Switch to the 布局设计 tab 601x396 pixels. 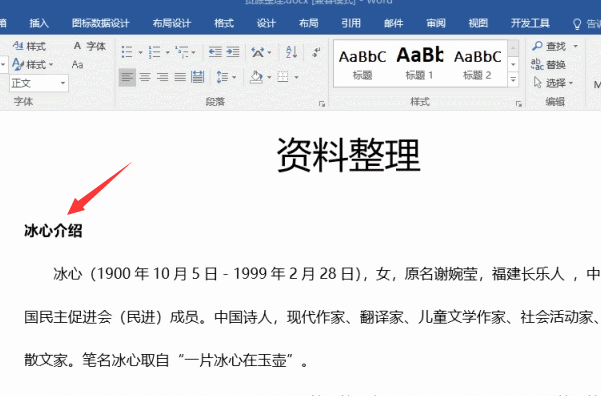[171, 23]
